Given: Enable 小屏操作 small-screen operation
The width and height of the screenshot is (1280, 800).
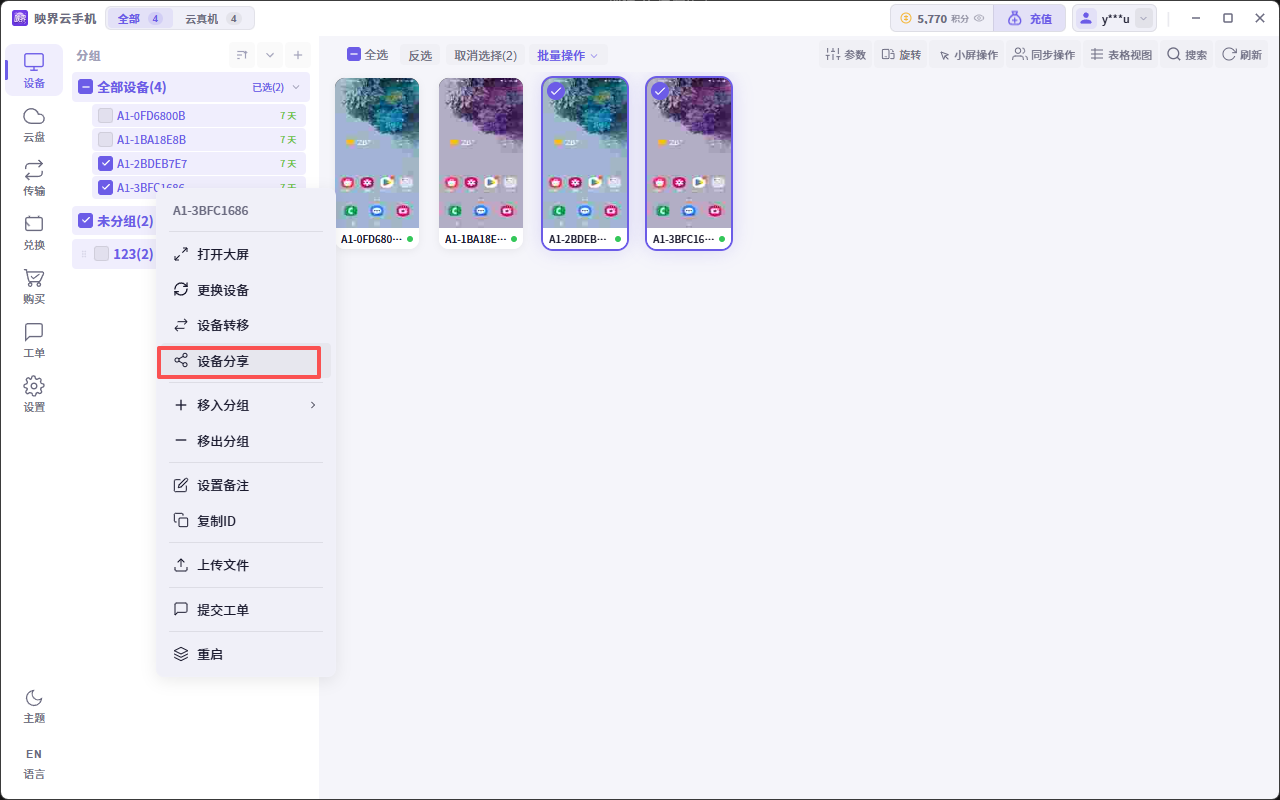Looking at the screenshot, I should pos(967,55).
